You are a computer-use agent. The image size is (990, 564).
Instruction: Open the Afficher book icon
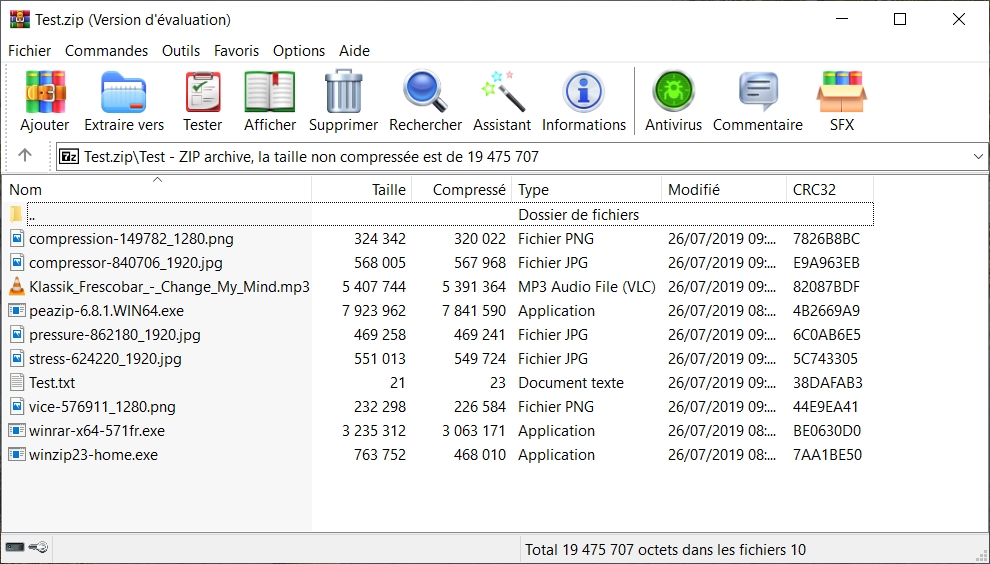270,93
